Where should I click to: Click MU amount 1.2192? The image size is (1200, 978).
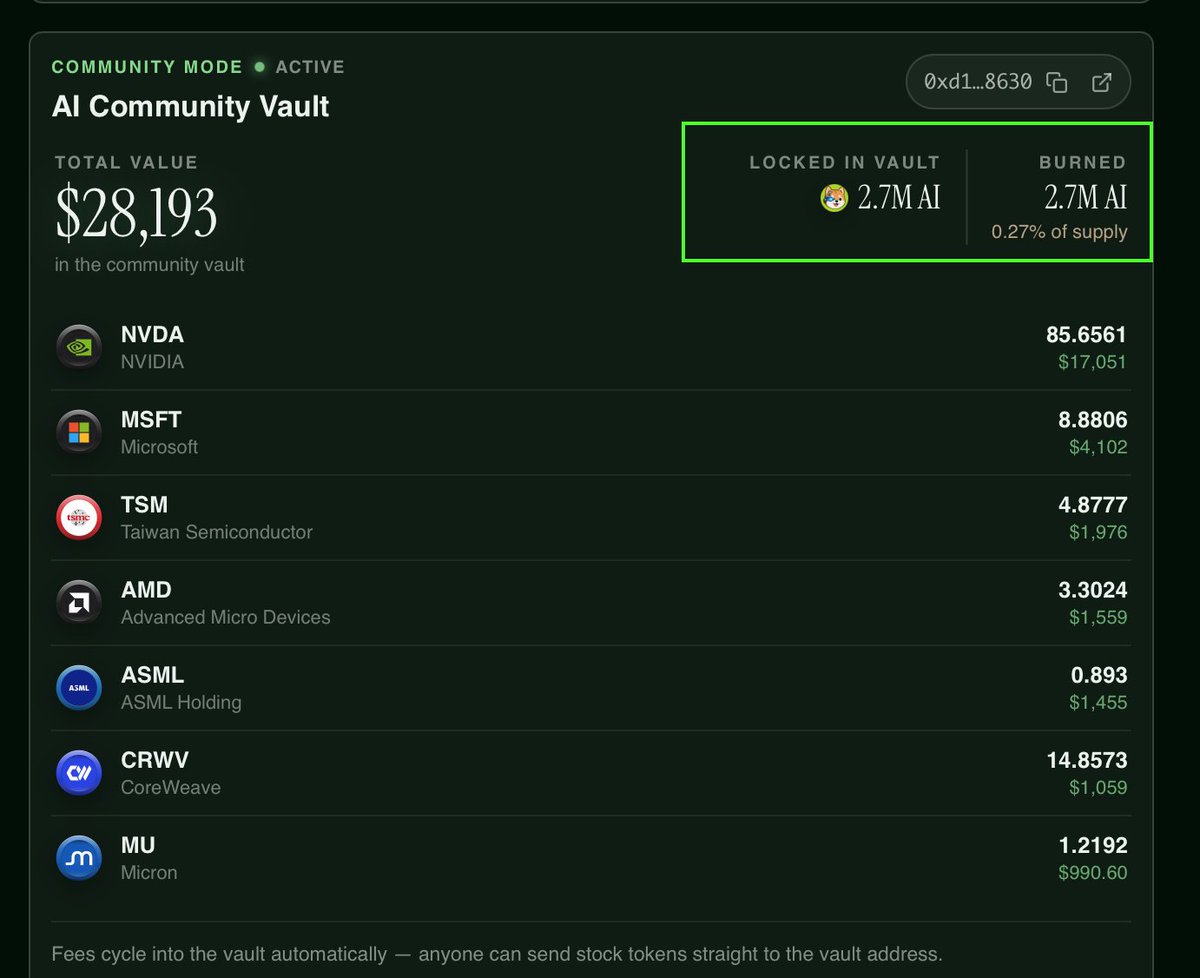pyautogui.click(x=1093, y=845)
